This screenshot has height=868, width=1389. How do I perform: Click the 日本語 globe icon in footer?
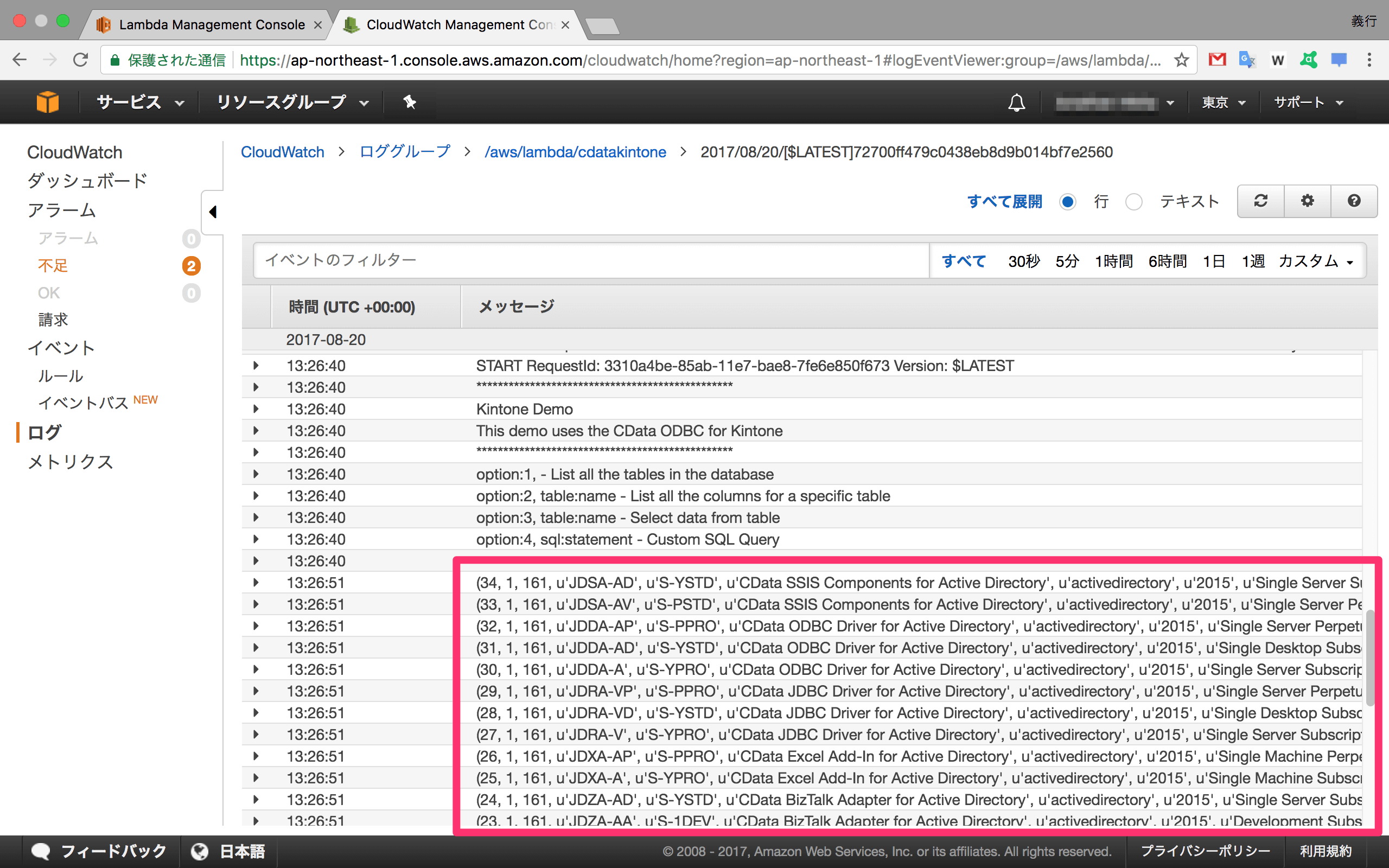click(x=199, y=851)
